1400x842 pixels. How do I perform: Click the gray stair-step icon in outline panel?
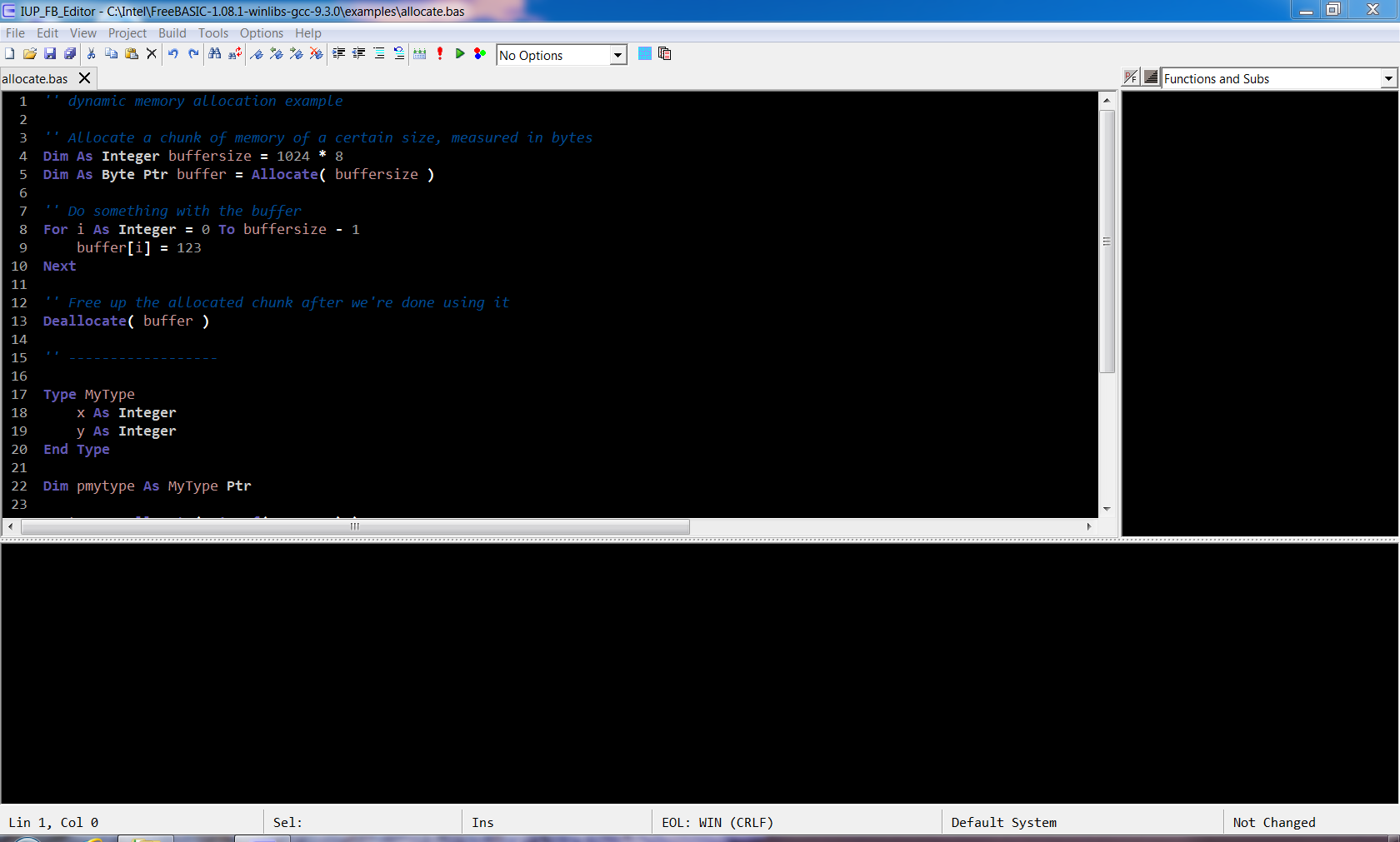coord(1151,77)
